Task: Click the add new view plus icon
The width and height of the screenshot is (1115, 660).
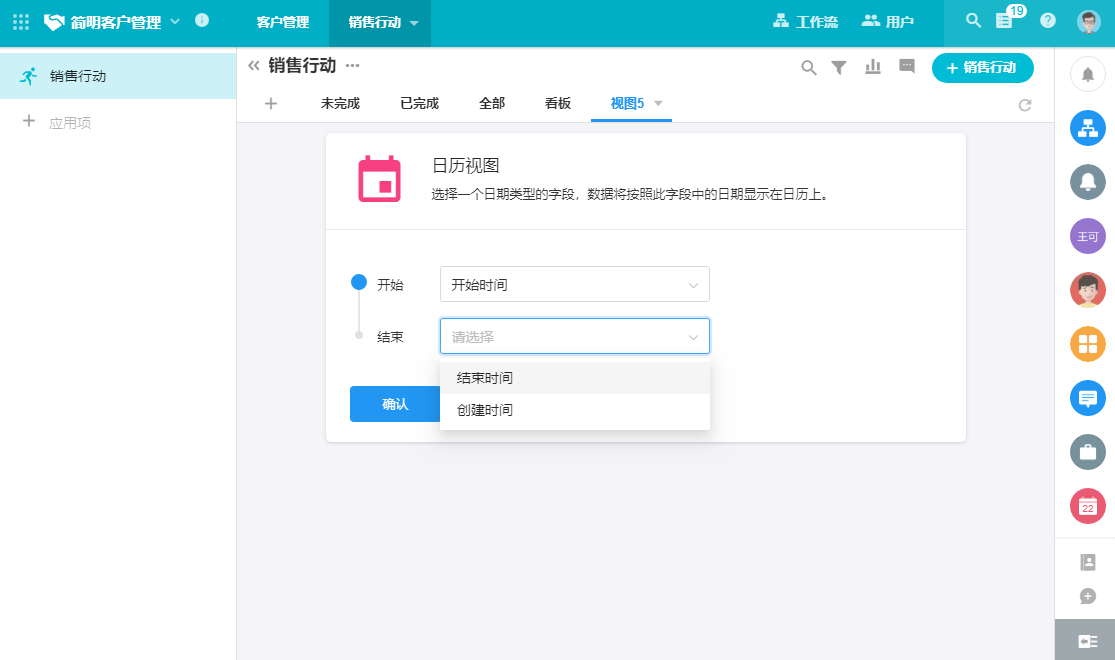Action: click(x=271, y=103)
